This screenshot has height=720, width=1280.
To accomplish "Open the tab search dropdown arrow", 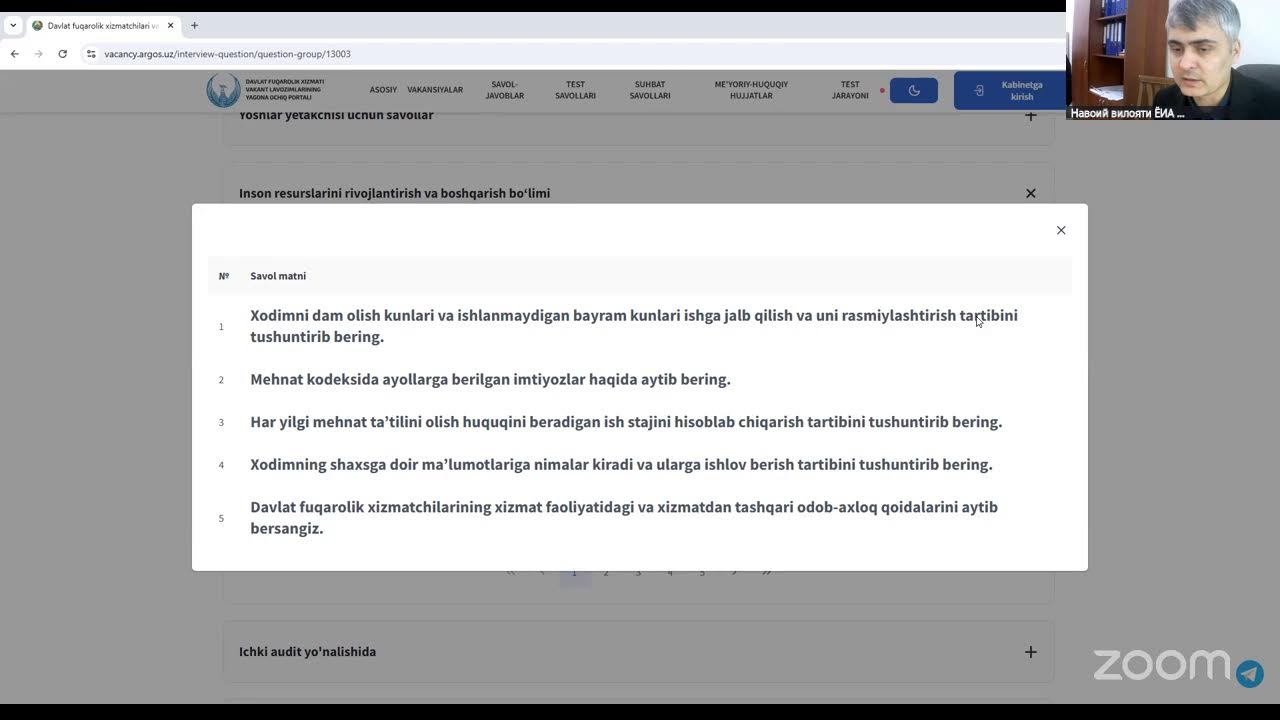I will point(13,25).
